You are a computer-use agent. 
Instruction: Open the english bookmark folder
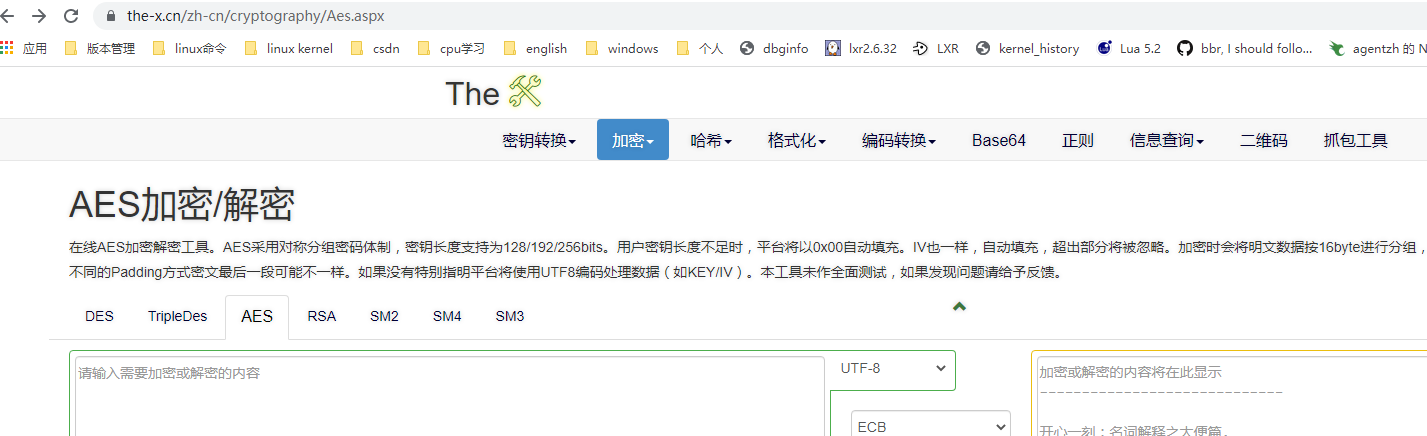pyautogui.click(x=535, y=48)
